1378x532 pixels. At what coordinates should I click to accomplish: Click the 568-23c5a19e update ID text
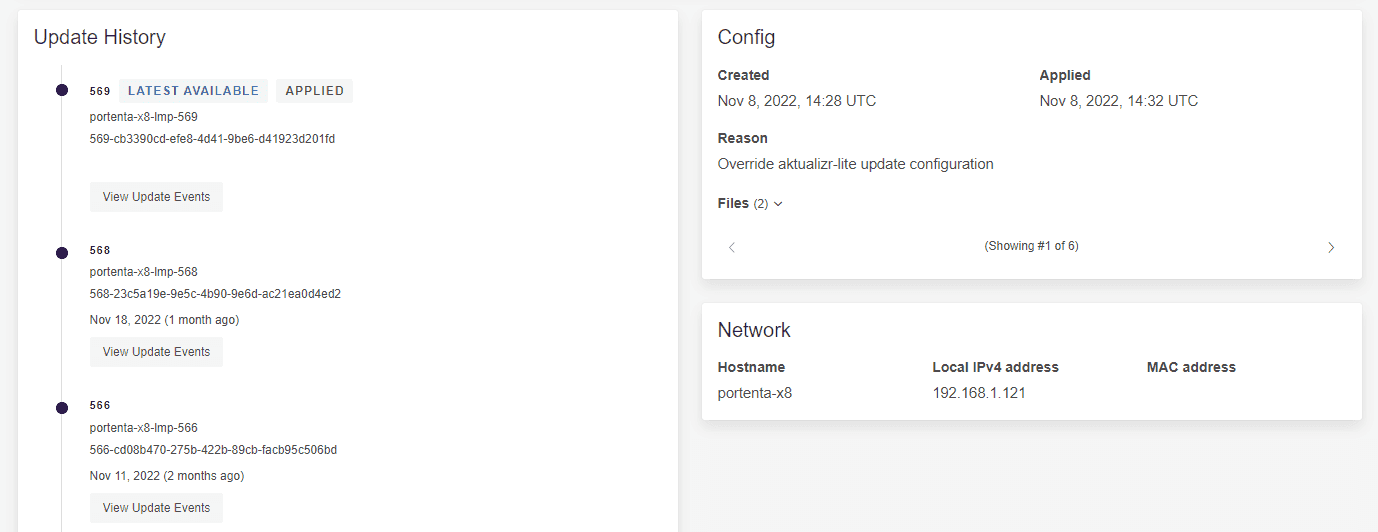coord(215,294)
